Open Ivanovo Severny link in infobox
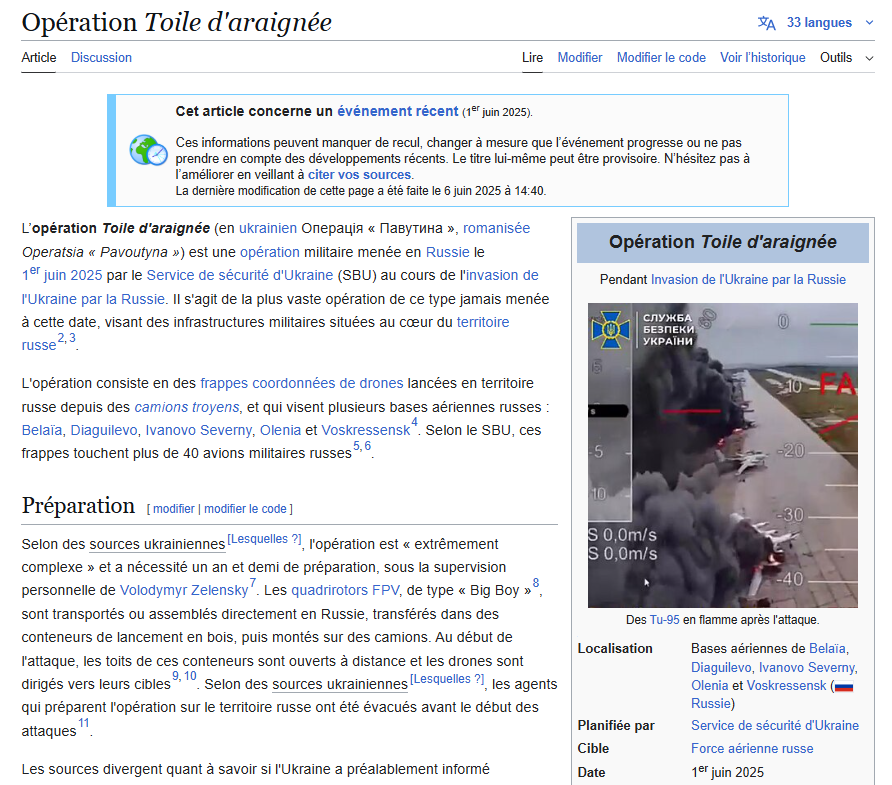 (x=807, y=667)
